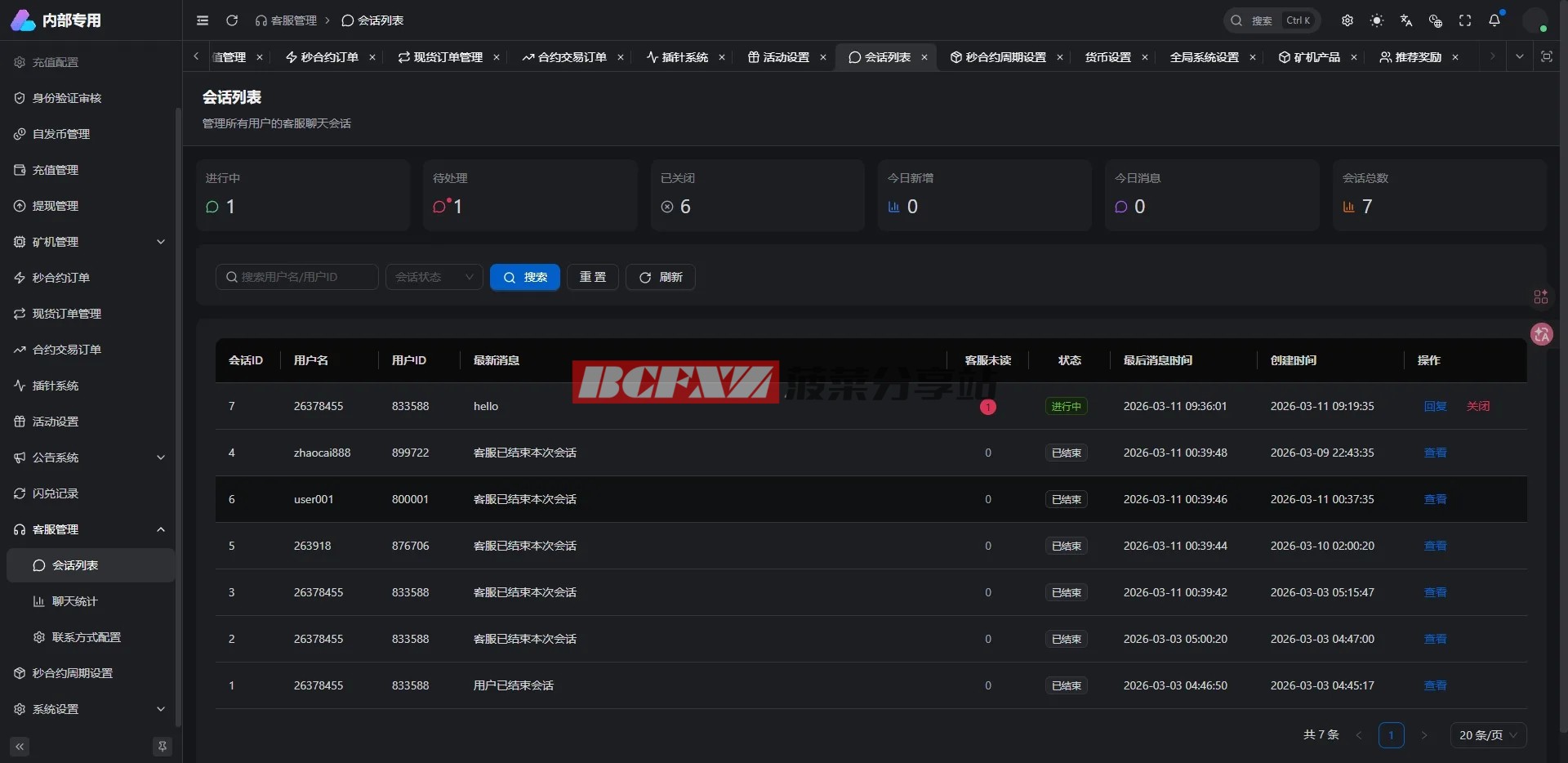Click the 刷新 button in the filter bar

660,277
